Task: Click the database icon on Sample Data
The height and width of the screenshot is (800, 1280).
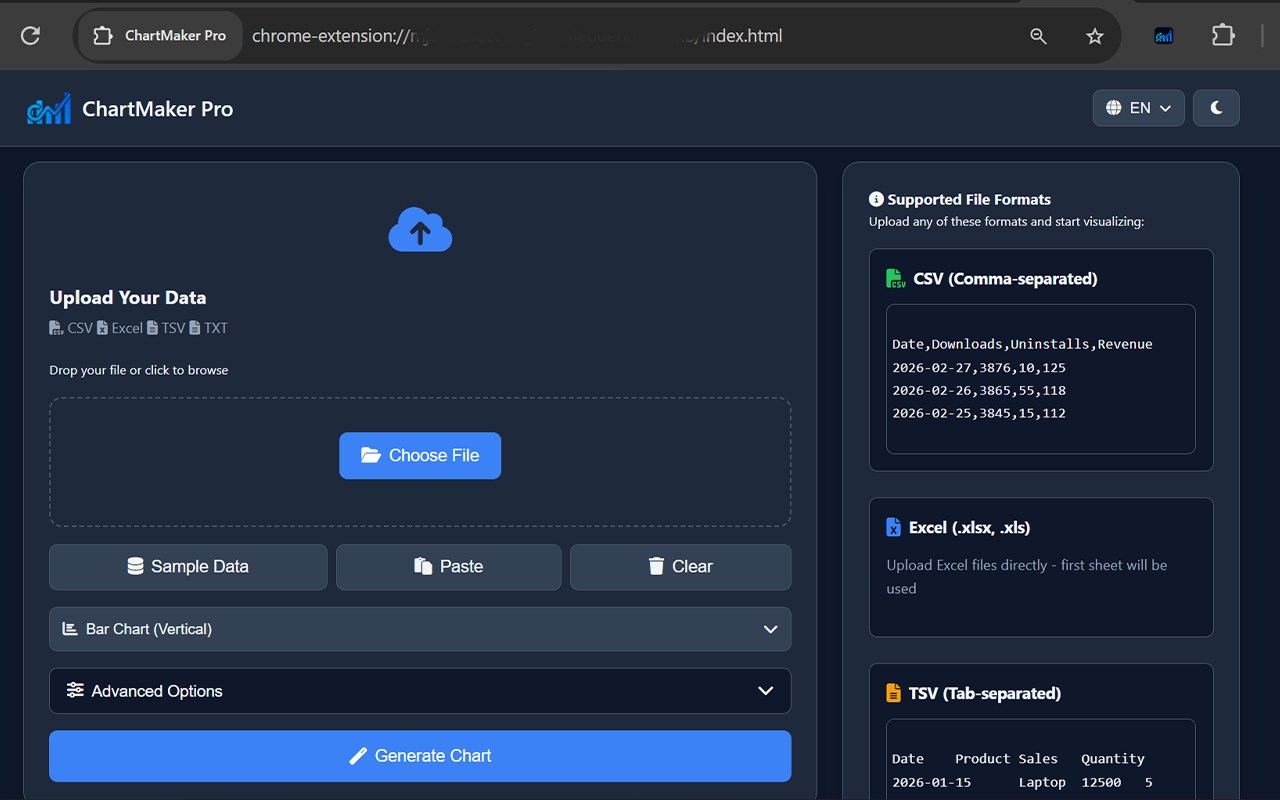Action: coord(136,566)
